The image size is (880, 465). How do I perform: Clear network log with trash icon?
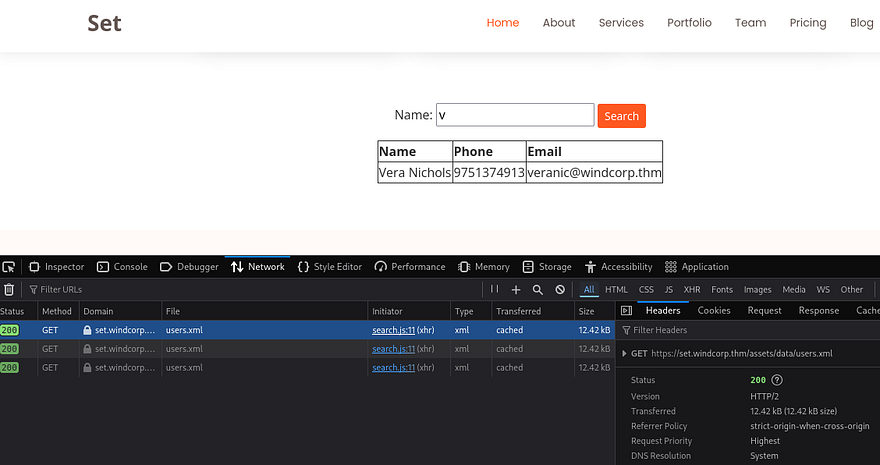9,290
